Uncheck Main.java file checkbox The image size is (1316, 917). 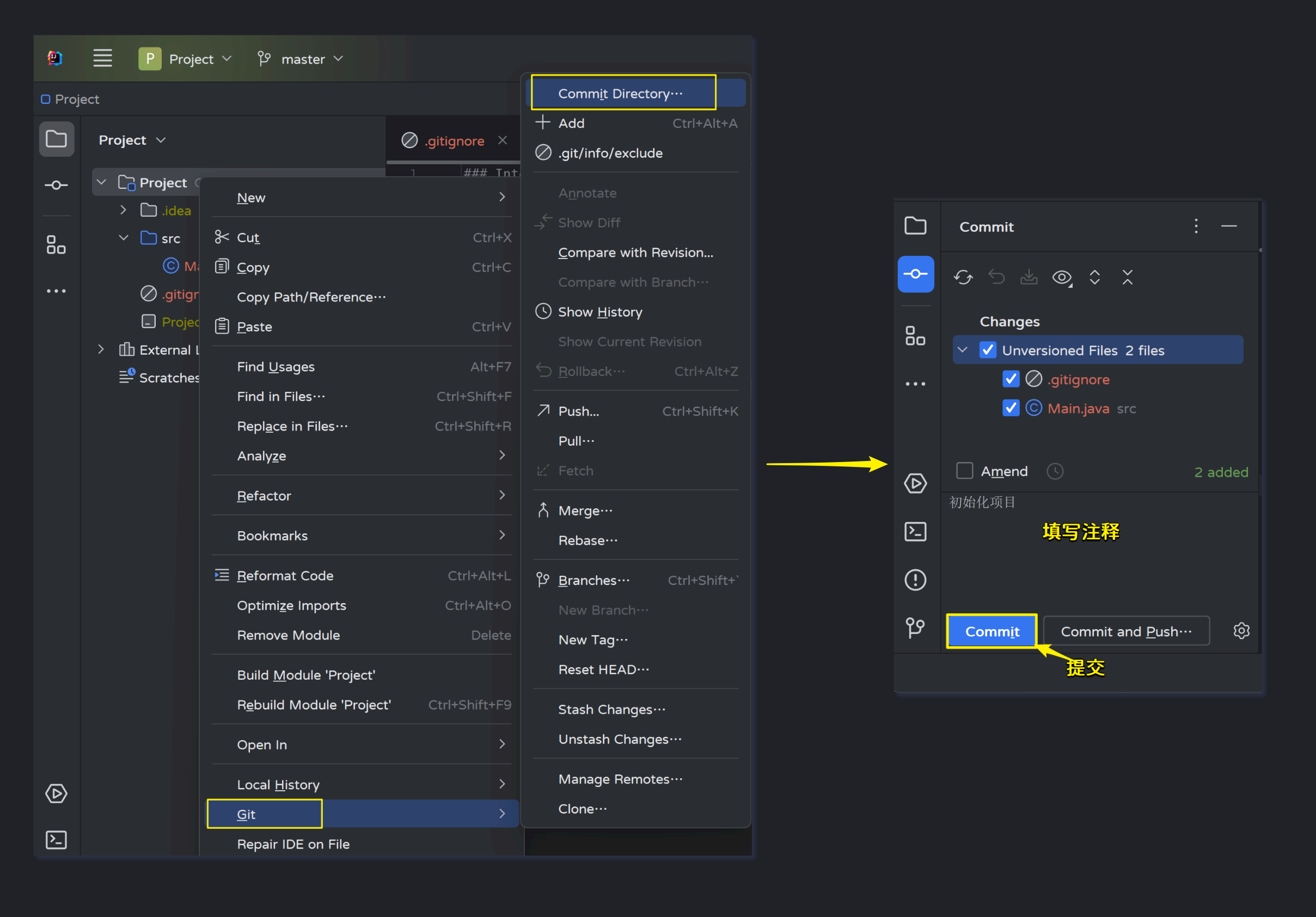[x=1011, y=408]
